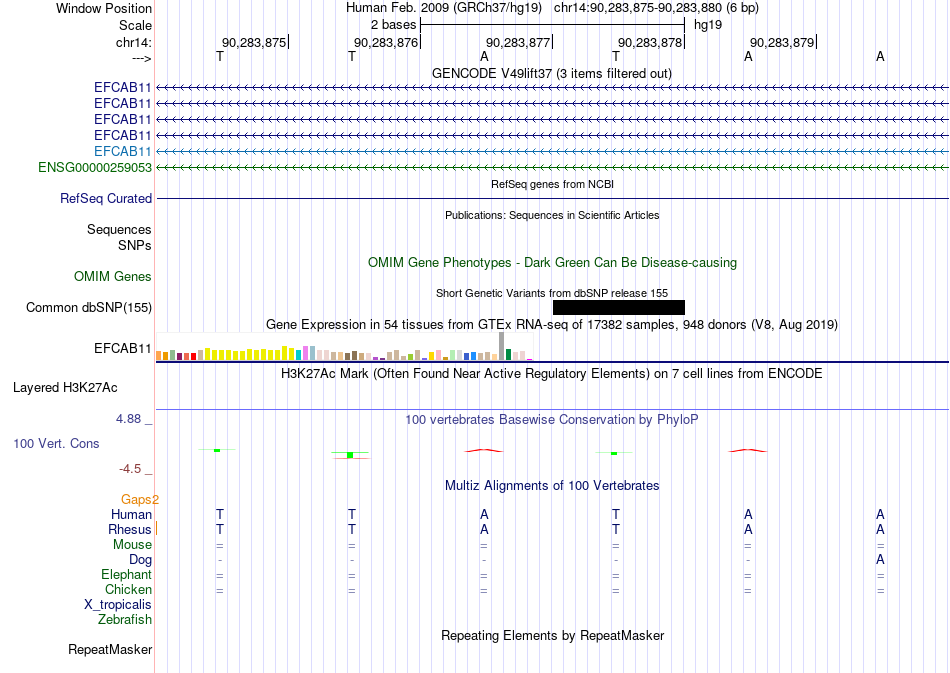Click the RefSeq Curated track label
This screenshot has height=673, width=950.
pos(106,199)
